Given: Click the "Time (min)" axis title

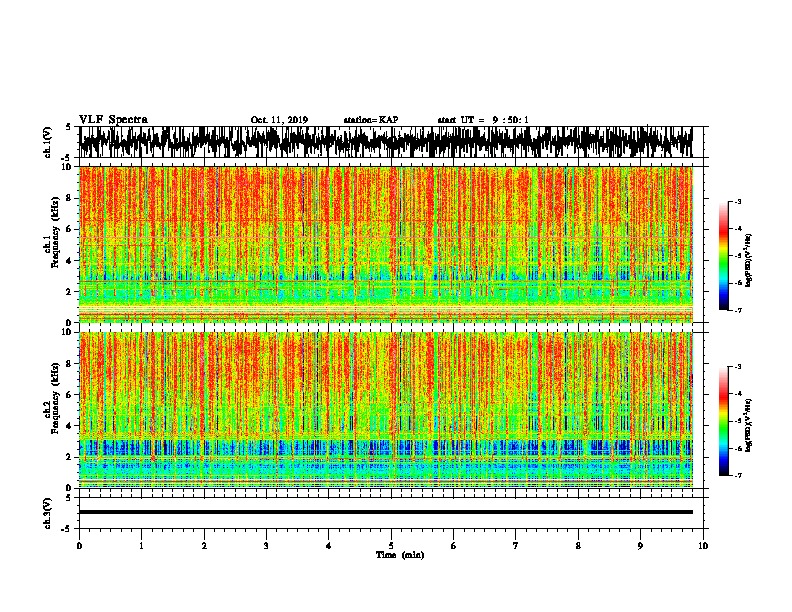Looking at the screenshot, I should [400, 555].
